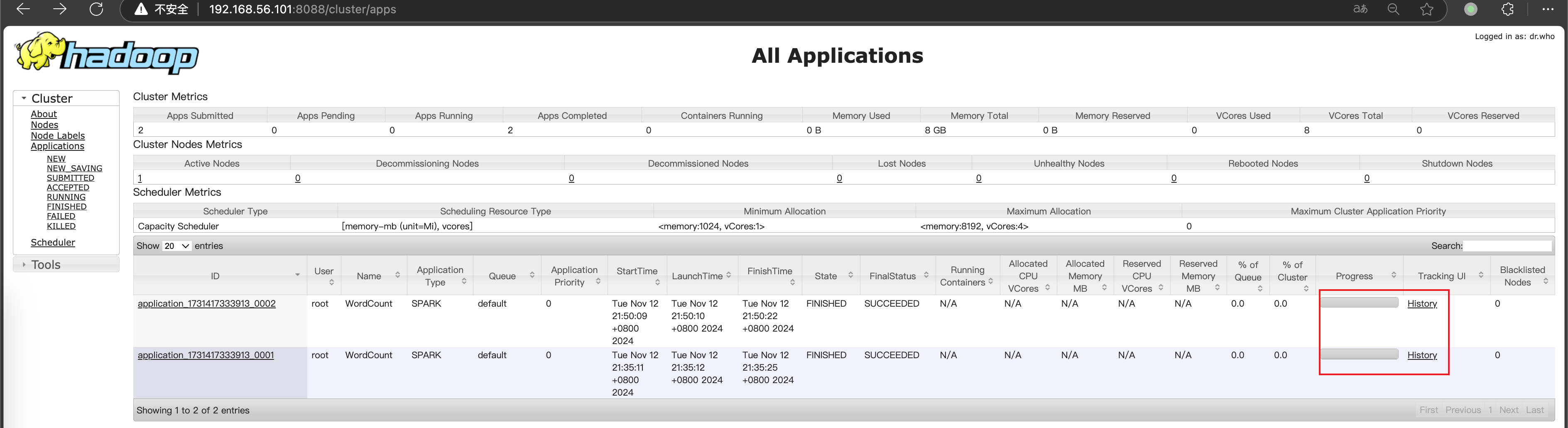Filter applications by FINISHED state
1568x428 pixels.
coord(67,207)
